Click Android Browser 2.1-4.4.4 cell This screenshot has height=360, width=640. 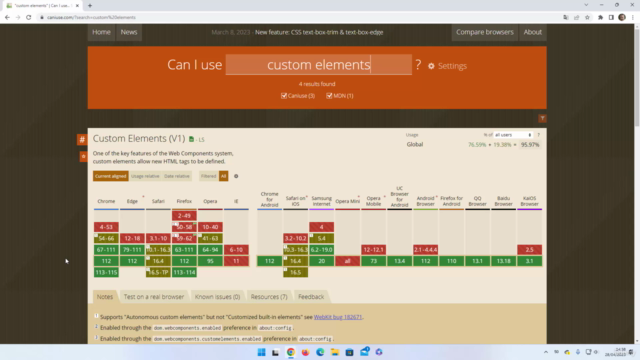click(425, 249)
